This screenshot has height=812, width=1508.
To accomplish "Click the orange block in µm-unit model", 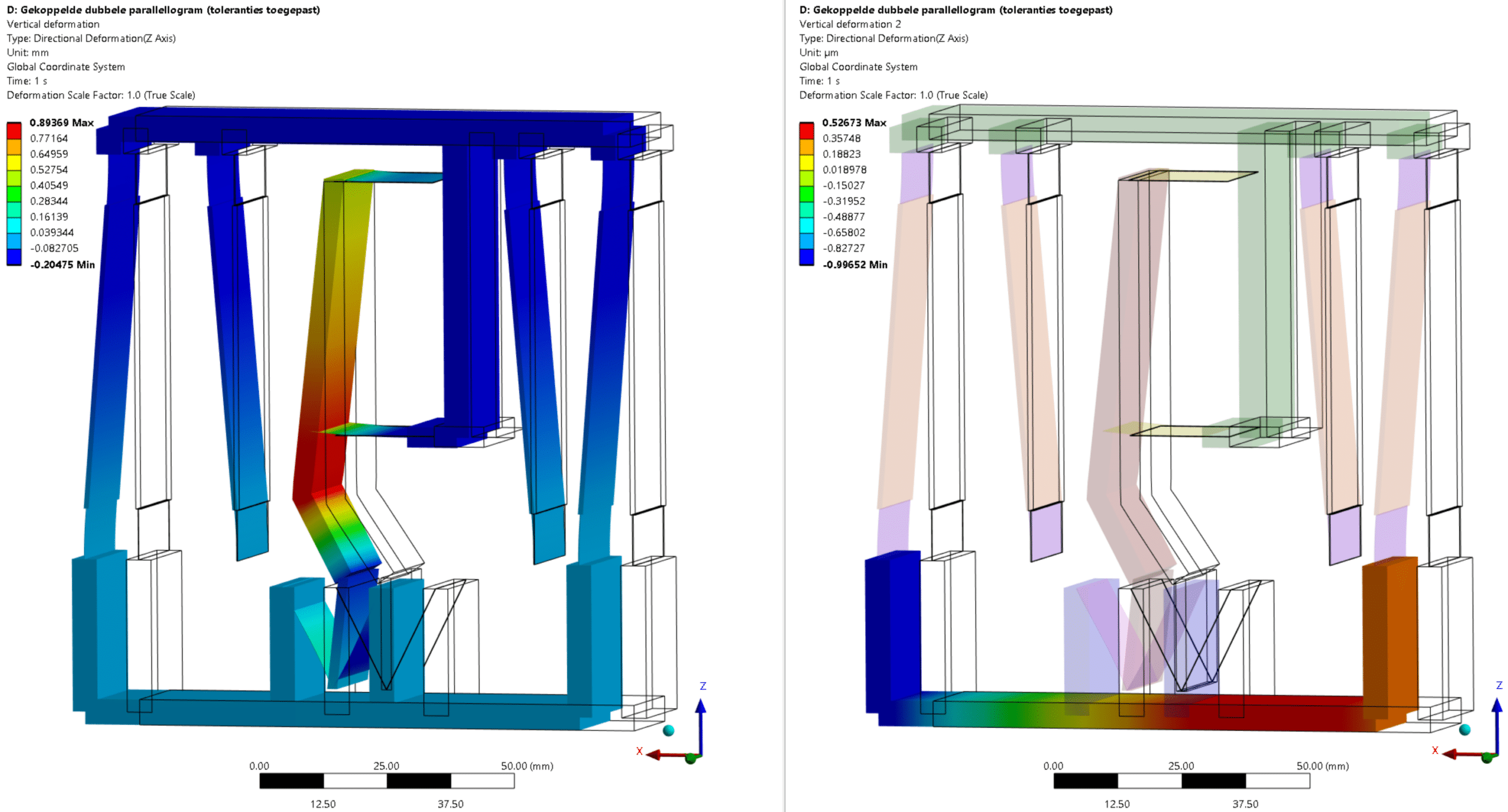I will 1390,636.
